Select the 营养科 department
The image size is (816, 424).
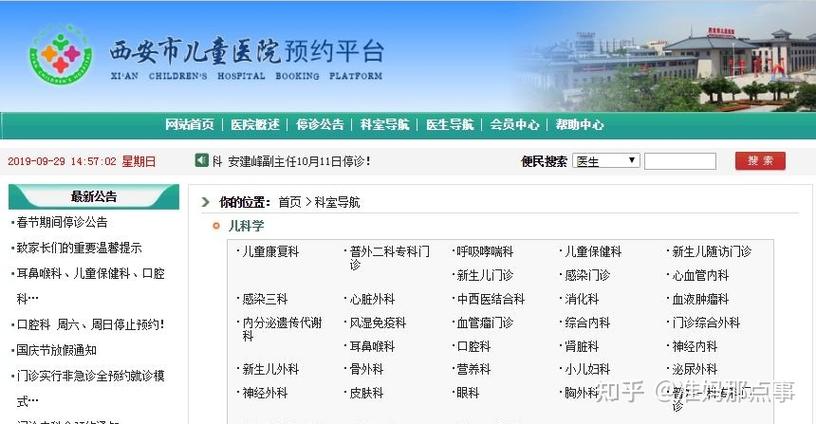pyautogui.click(x=474, y=369)
